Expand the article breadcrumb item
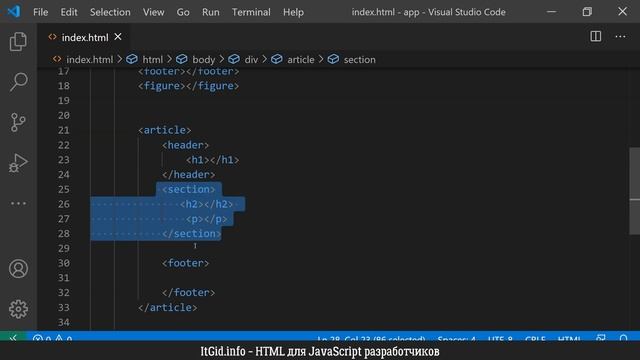 (300, 60)
